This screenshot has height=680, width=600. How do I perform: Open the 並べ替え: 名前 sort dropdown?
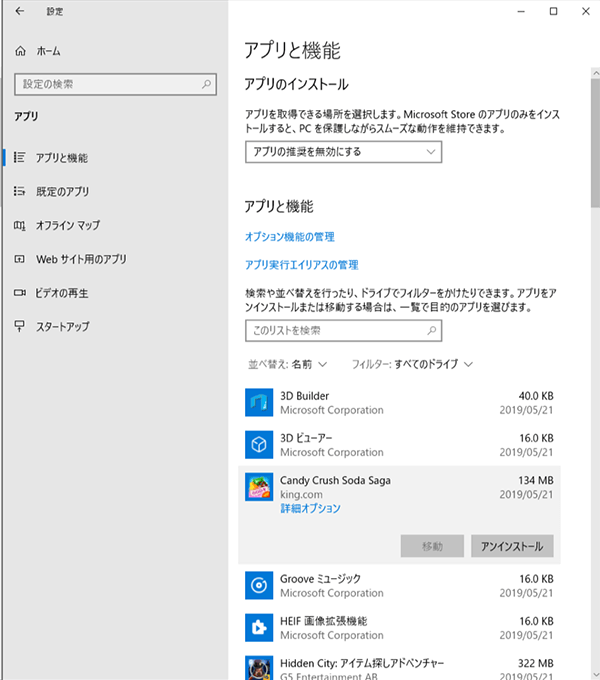click(287, 364)
